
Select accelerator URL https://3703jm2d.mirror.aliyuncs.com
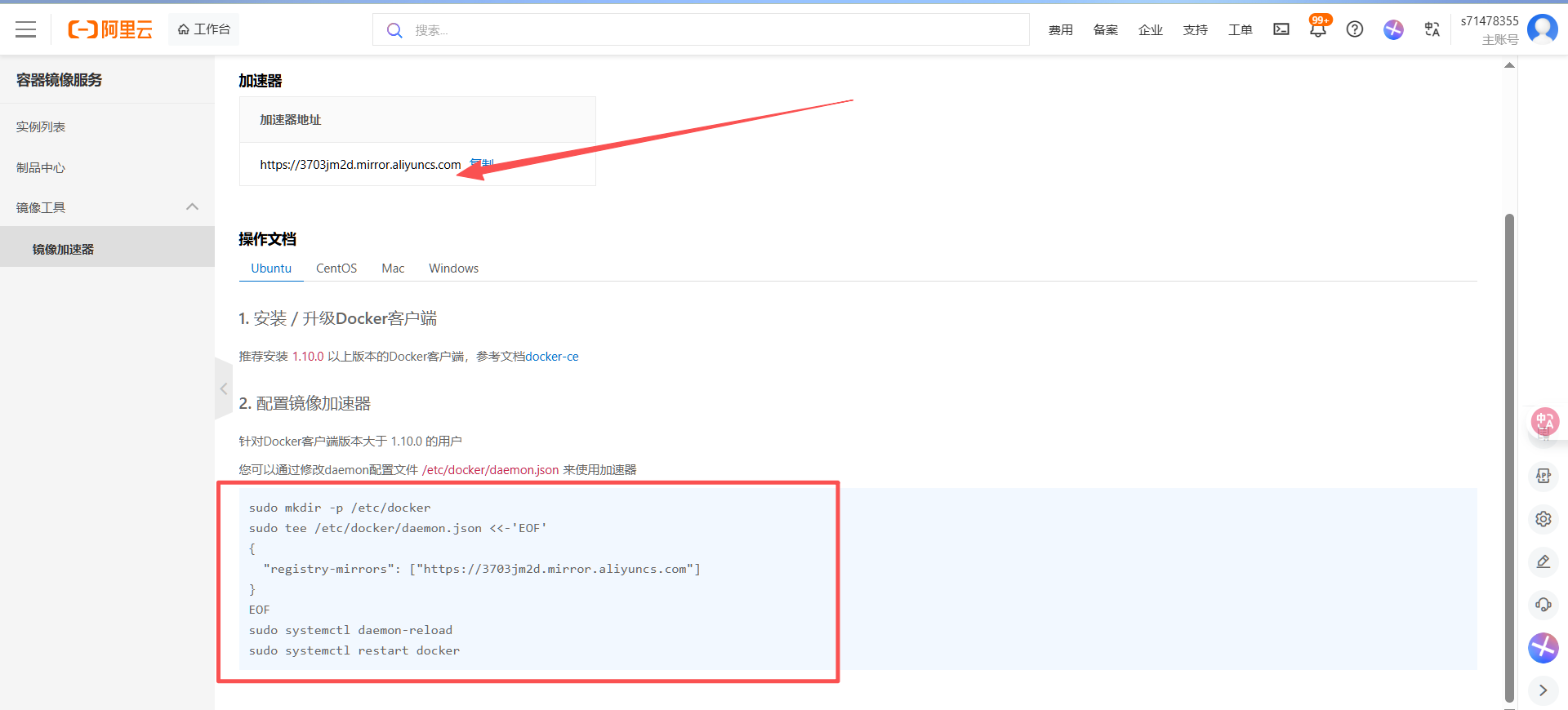(x=360, y=165)
